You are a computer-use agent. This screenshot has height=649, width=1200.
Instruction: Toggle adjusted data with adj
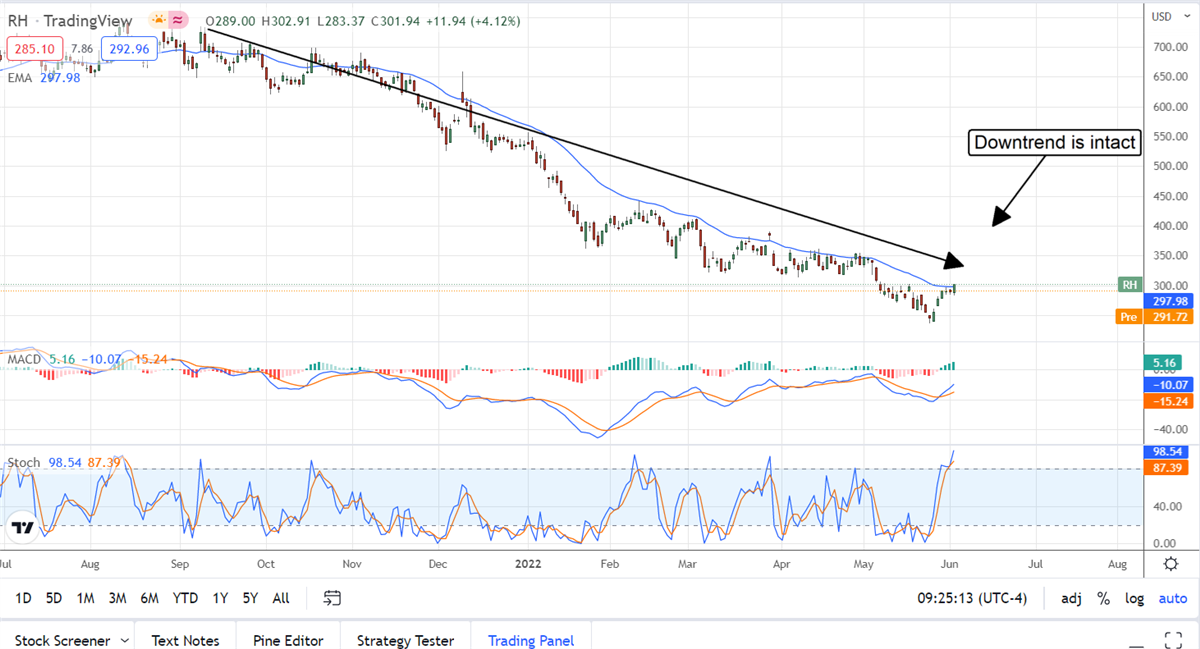pos(1071,598)
